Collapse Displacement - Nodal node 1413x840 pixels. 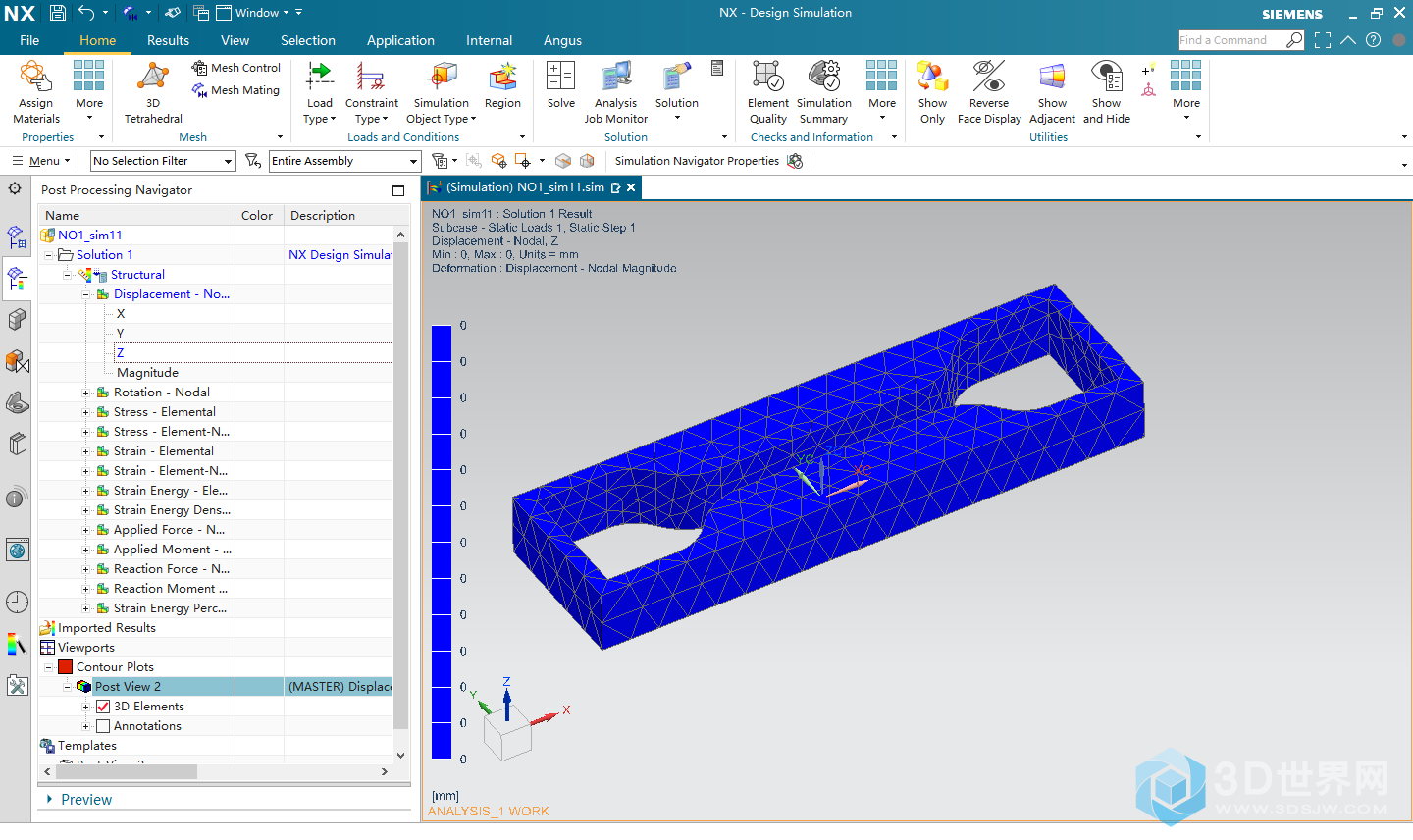coord(85,294)
